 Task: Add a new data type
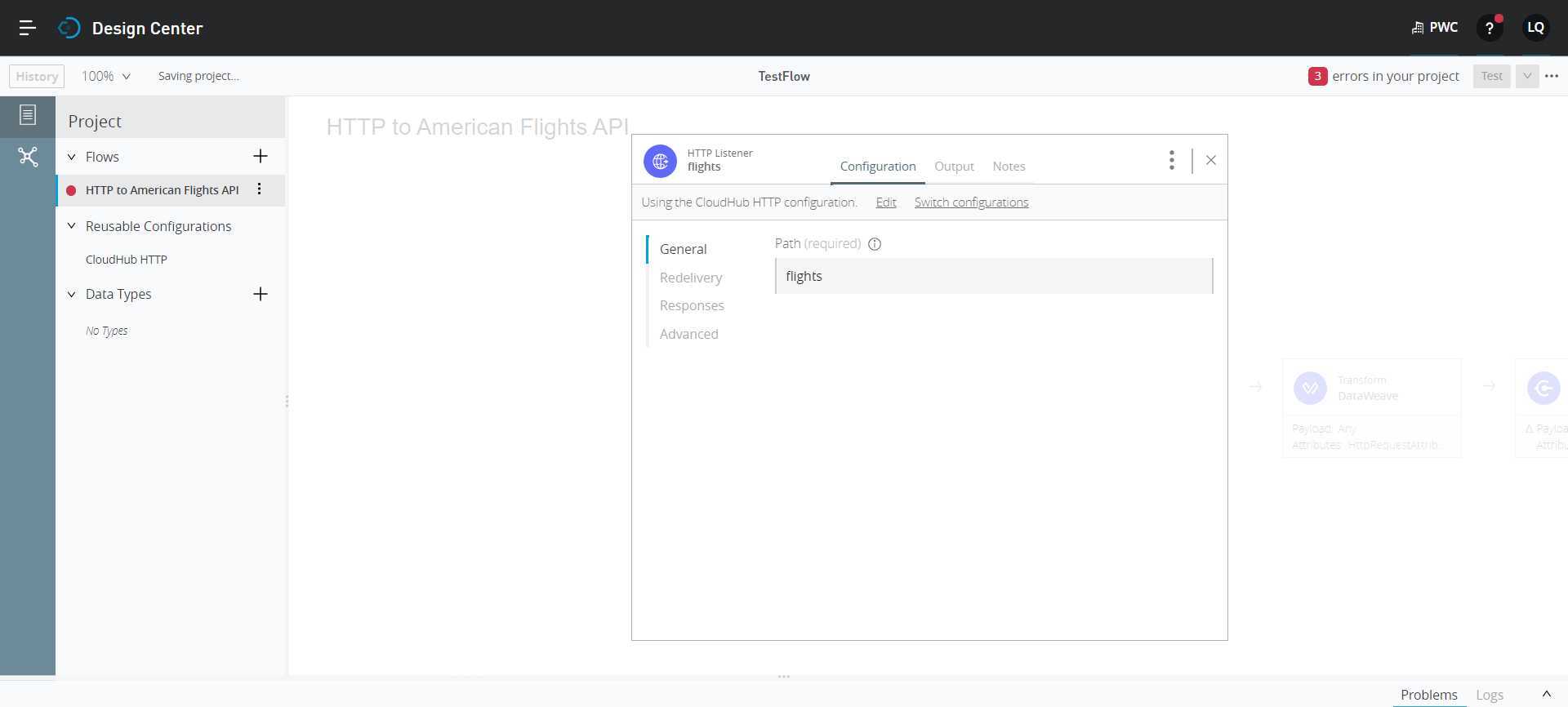(x=261, y=294)
